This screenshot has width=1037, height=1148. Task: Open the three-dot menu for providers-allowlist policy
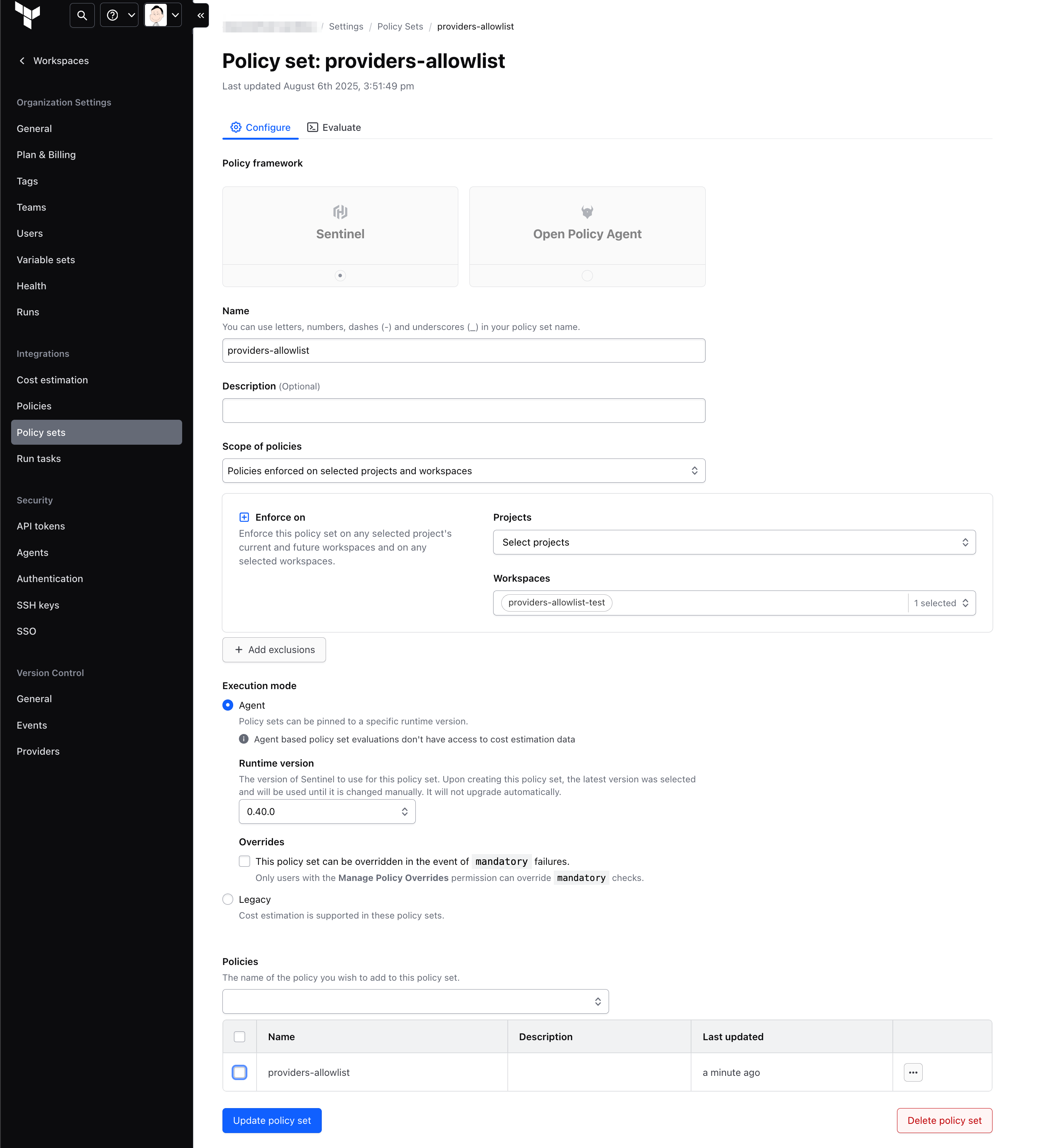pyautogui.click(x=913, y=1072)
